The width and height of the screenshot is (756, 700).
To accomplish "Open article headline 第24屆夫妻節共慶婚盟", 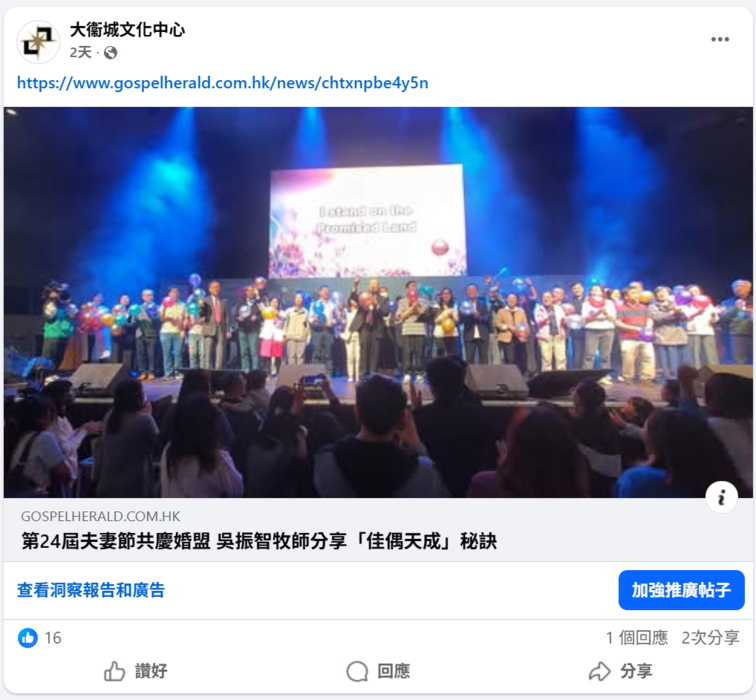I will pyautogui.click(x=259, y=541).
